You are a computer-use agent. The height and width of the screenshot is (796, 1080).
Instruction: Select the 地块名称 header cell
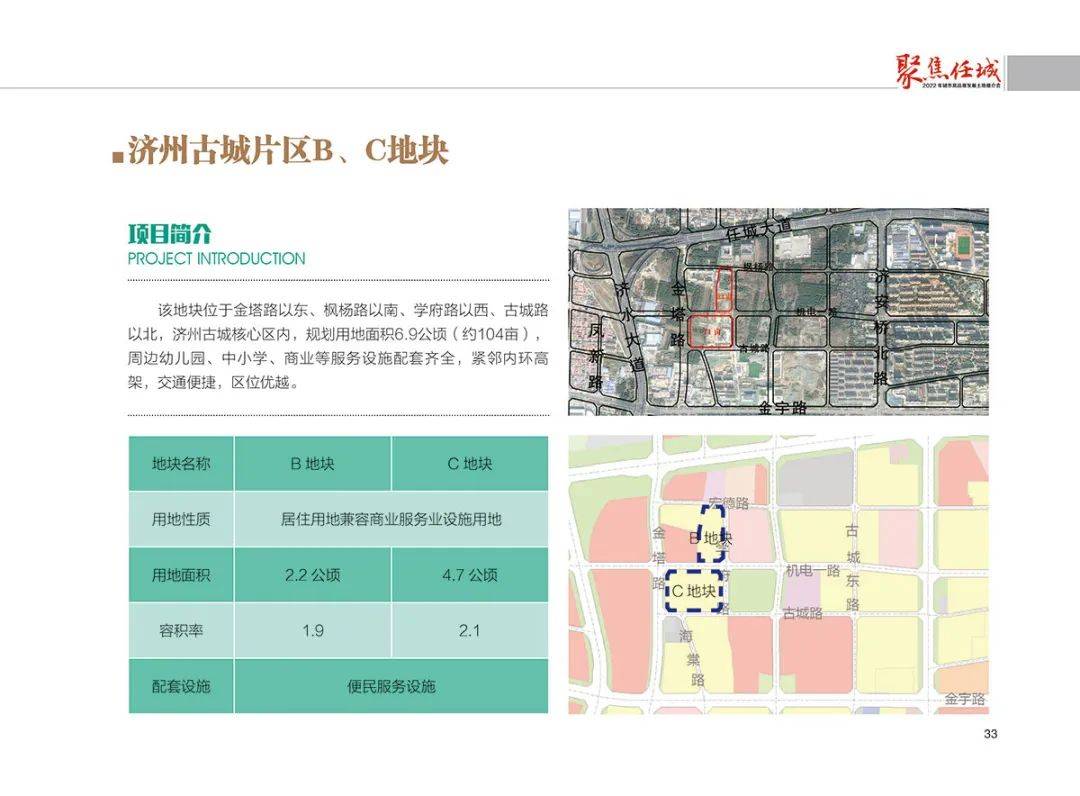[x=181, y=463]
